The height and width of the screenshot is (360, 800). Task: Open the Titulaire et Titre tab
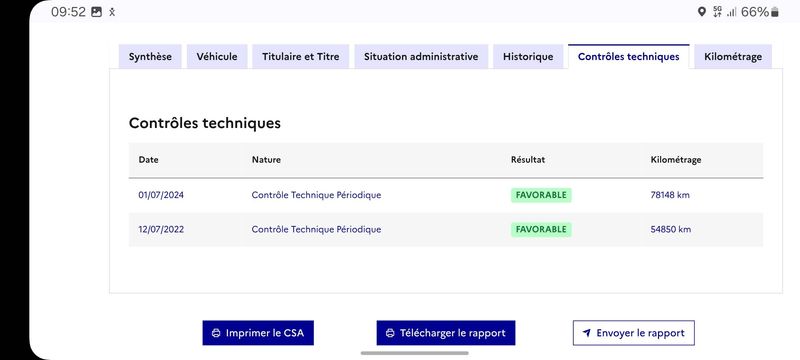click(x=301, y=57)
